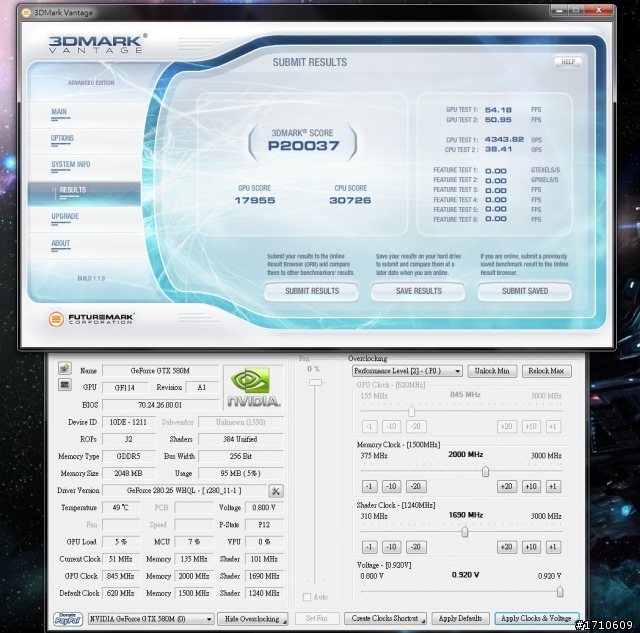
Task: Click the Fan speed slider handle
Action: point(315,382)
